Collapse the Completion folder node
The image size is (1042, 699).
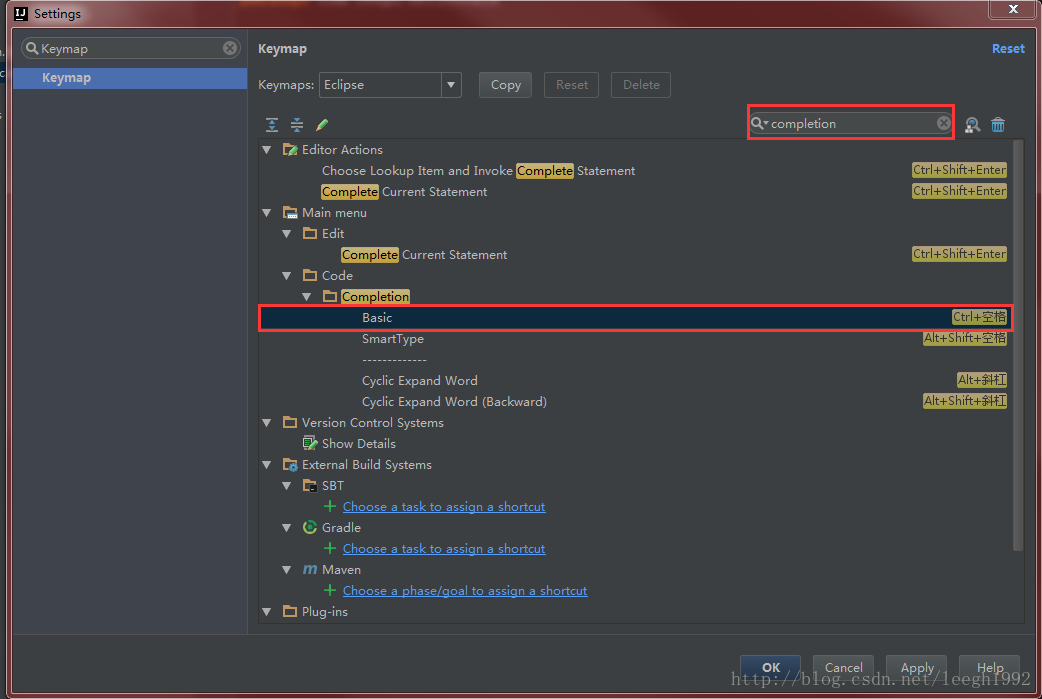tap(307, 297)
